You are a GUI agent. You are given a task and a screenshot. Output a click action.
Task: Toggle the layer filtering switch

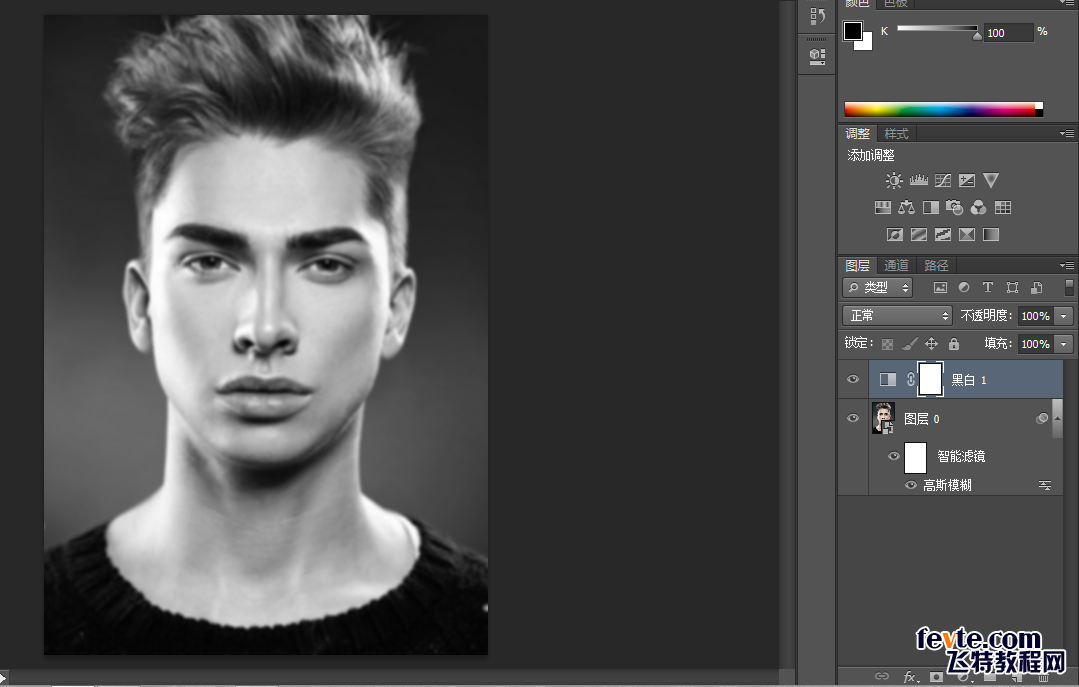pos(1069,287)
